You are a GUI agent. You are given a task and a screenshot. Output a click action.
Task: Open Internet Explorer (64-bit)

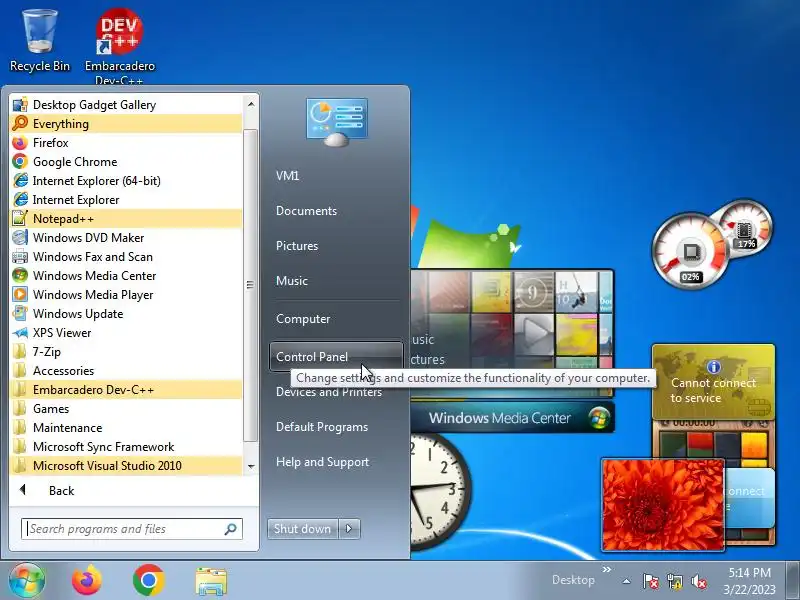tap(126, 181)
